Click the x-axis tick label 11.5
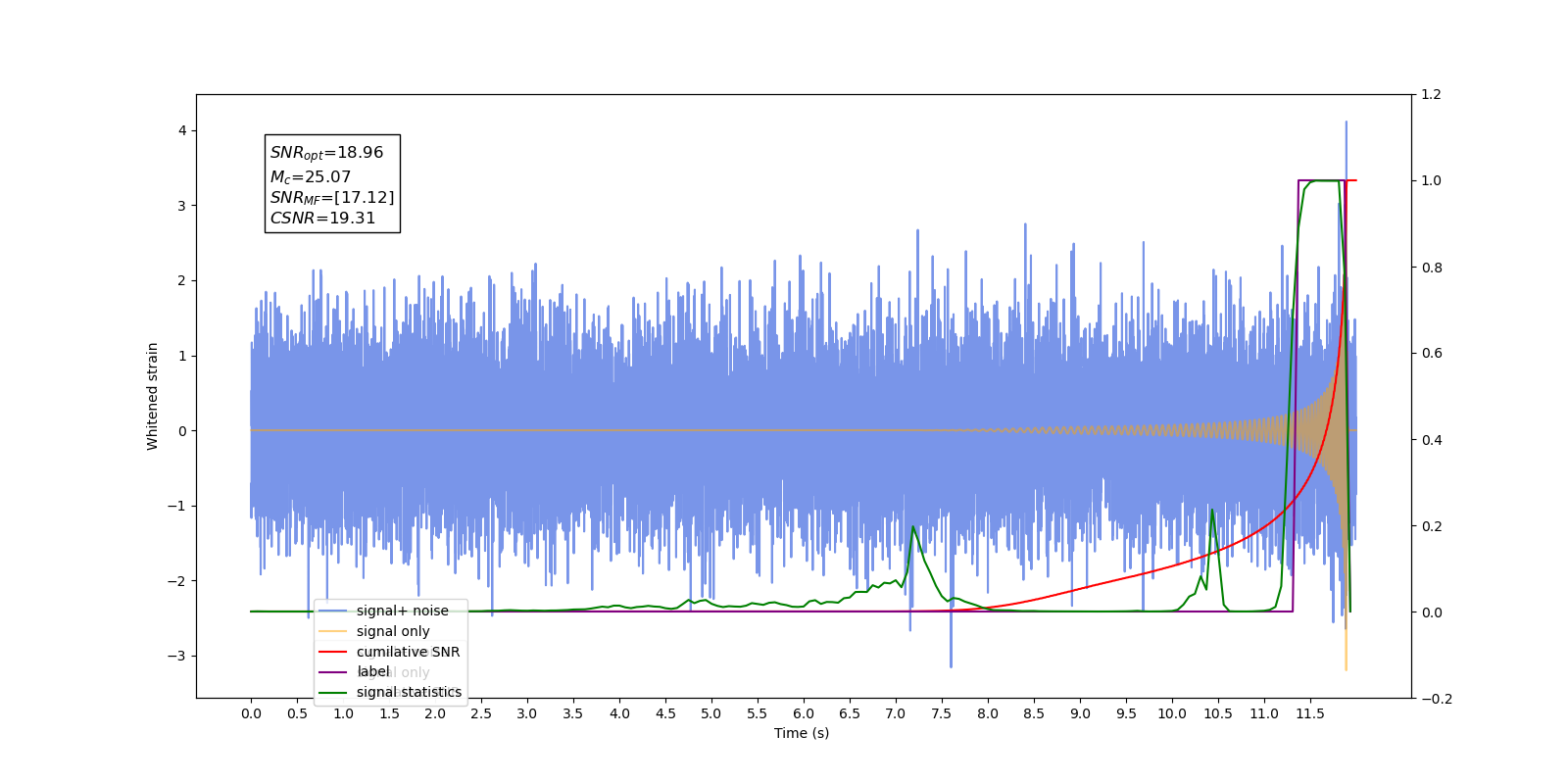The width and height of the screenshot is (1568, 784). [1310, 713]
